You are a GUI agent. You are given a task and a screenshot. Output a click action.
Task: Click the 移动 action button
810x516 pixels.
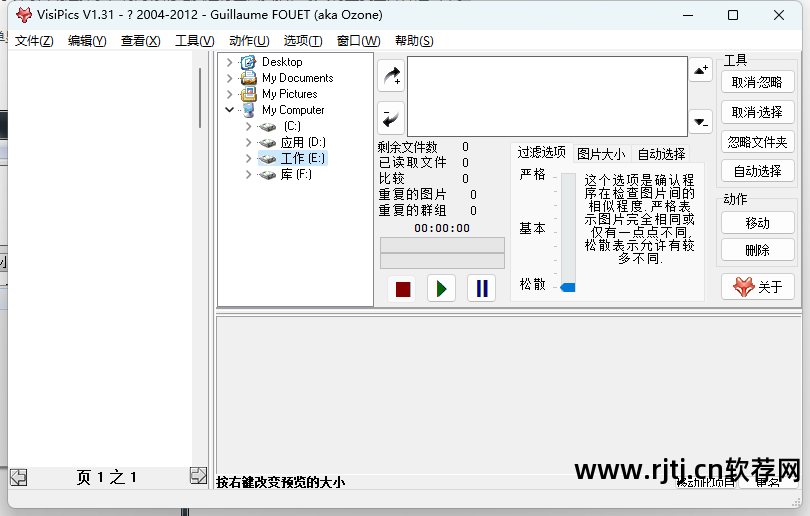[x=757, y=223]
